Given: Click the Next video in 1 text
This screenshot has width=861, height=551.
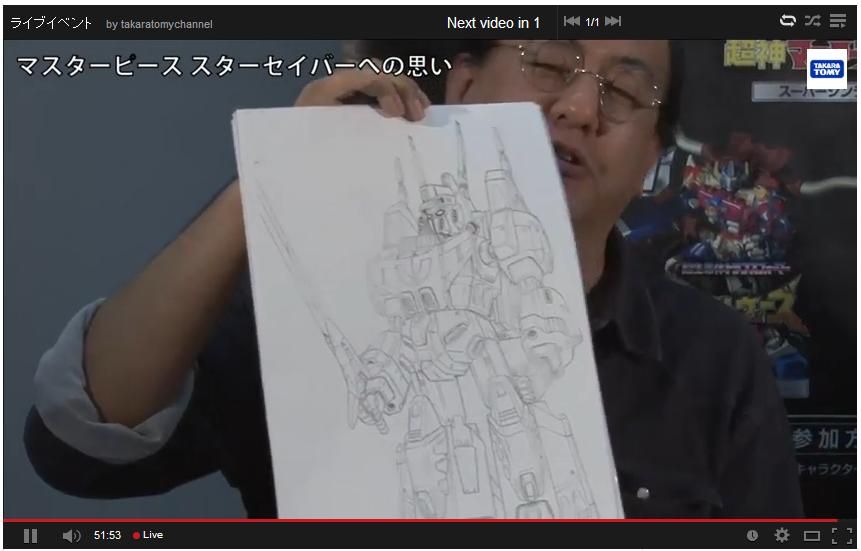Looking at the screenshot, I should [x=493, y=23].
